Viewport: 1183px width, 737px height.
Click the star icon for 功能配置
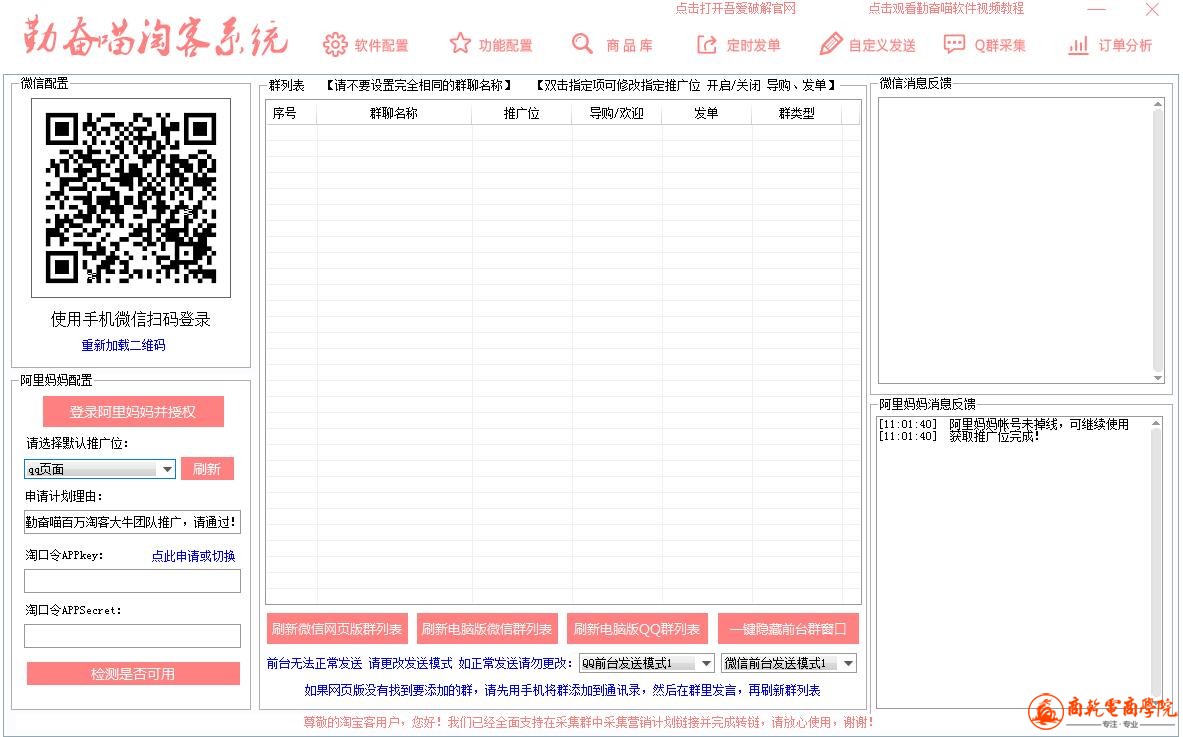pyautogui.click(x=460, y=44)
